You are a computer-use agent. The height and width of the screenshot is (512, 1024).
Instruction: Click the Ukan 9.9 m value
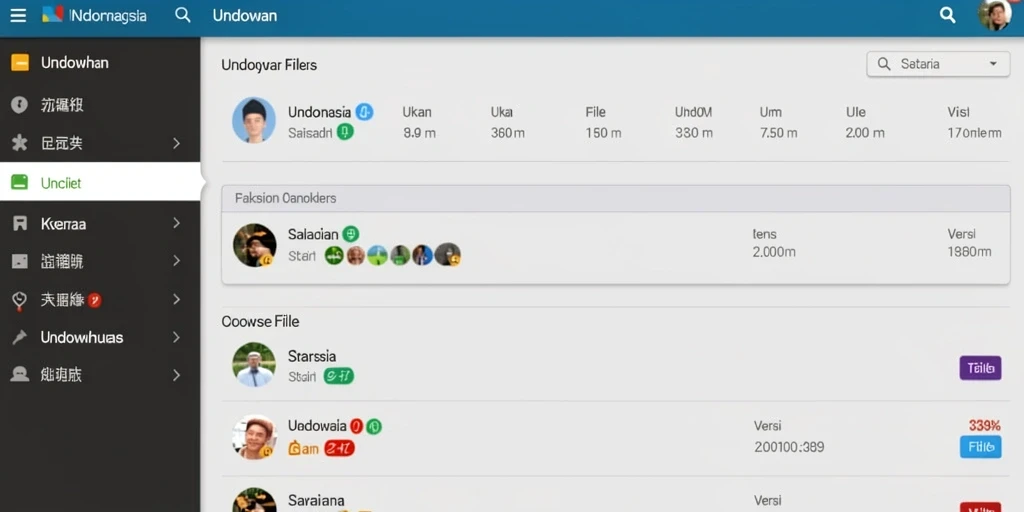pos(419,133)
